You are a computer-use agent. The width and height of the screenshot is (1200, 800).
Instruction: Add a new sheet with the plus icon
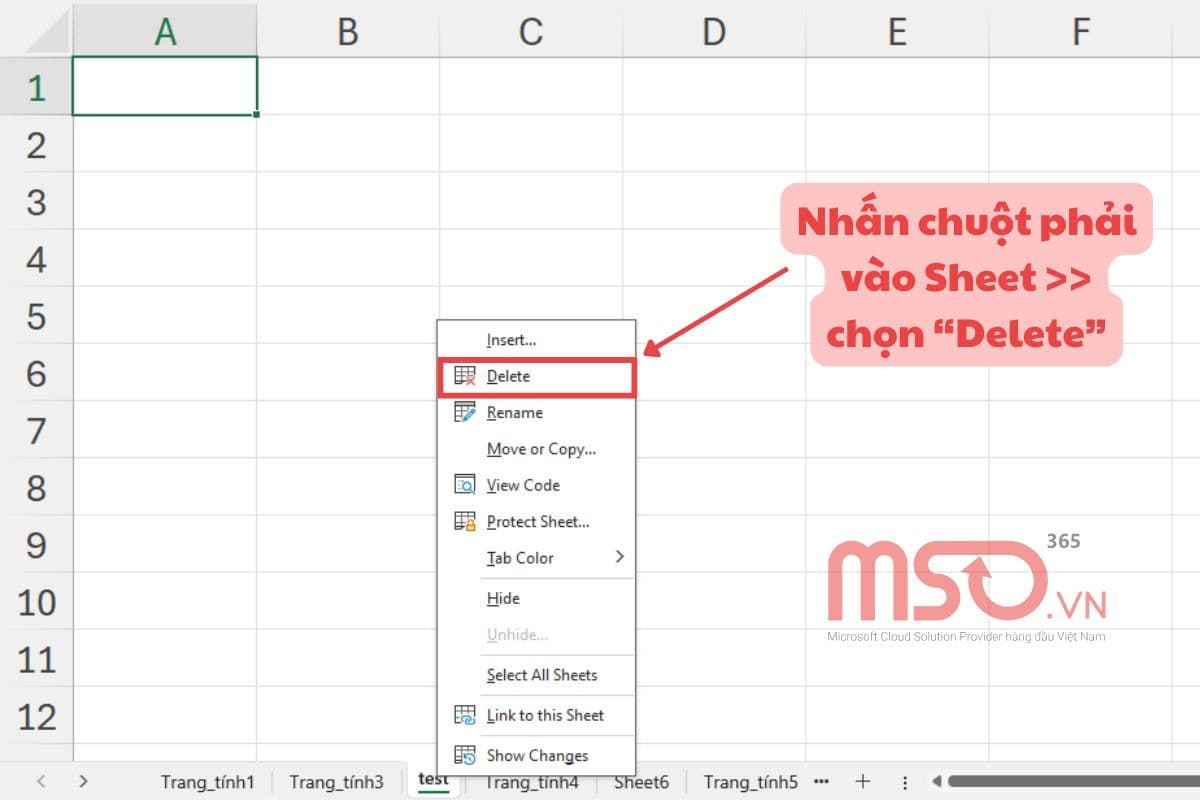click(x=863, y=781)
